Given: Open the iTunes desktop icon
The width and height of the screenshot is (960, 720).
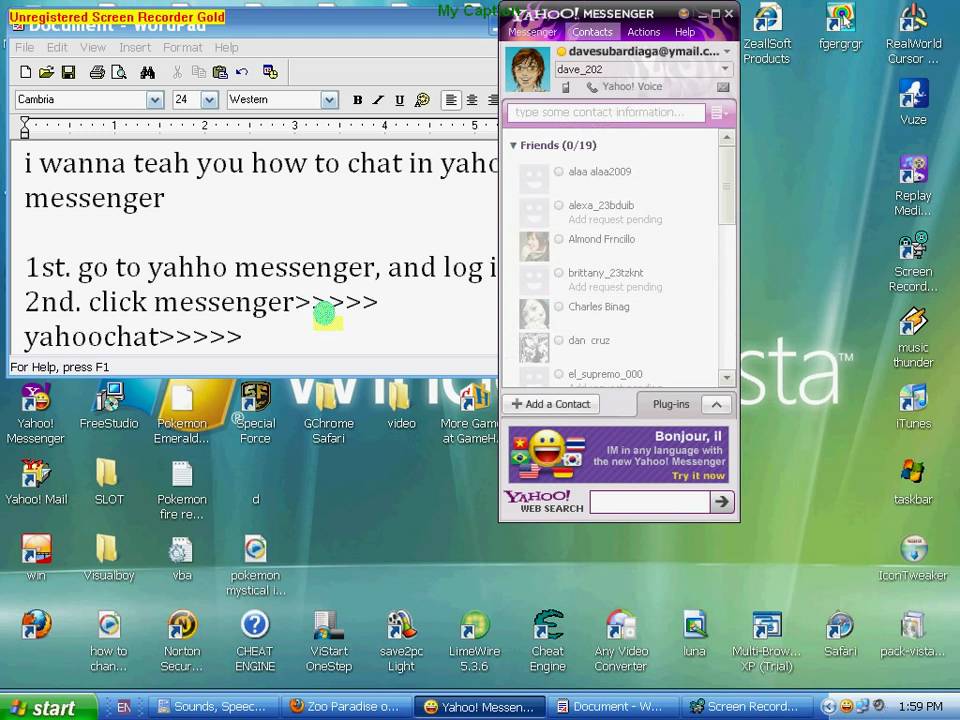Looking at the screenshot, I should click(913, 407).
